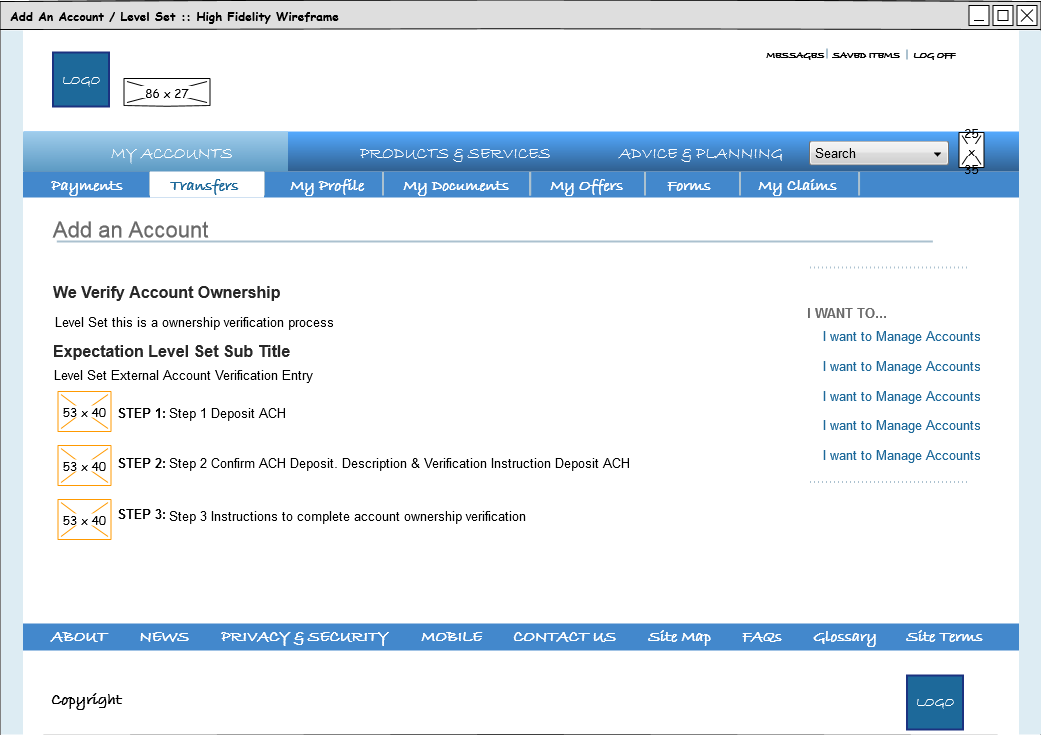Click the blue header logo box

81,80
